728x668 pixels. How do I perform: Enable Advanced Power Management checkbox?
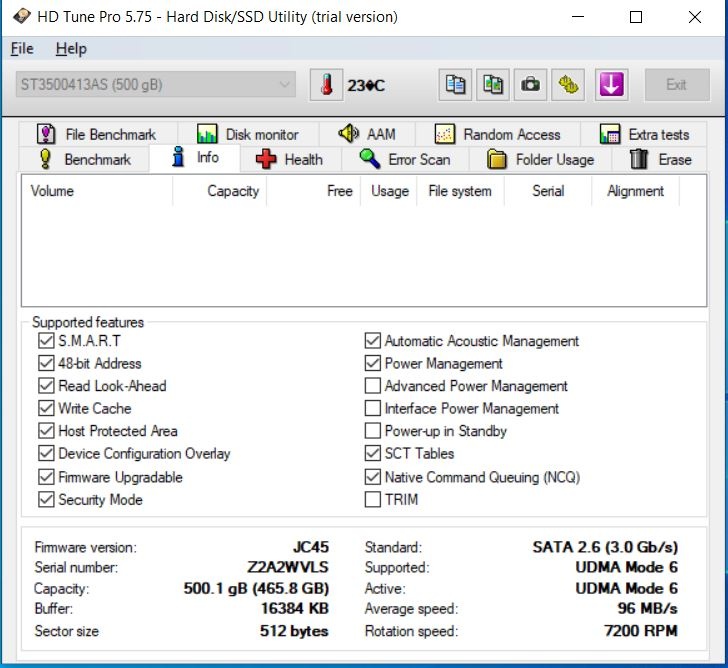(372, 386)
